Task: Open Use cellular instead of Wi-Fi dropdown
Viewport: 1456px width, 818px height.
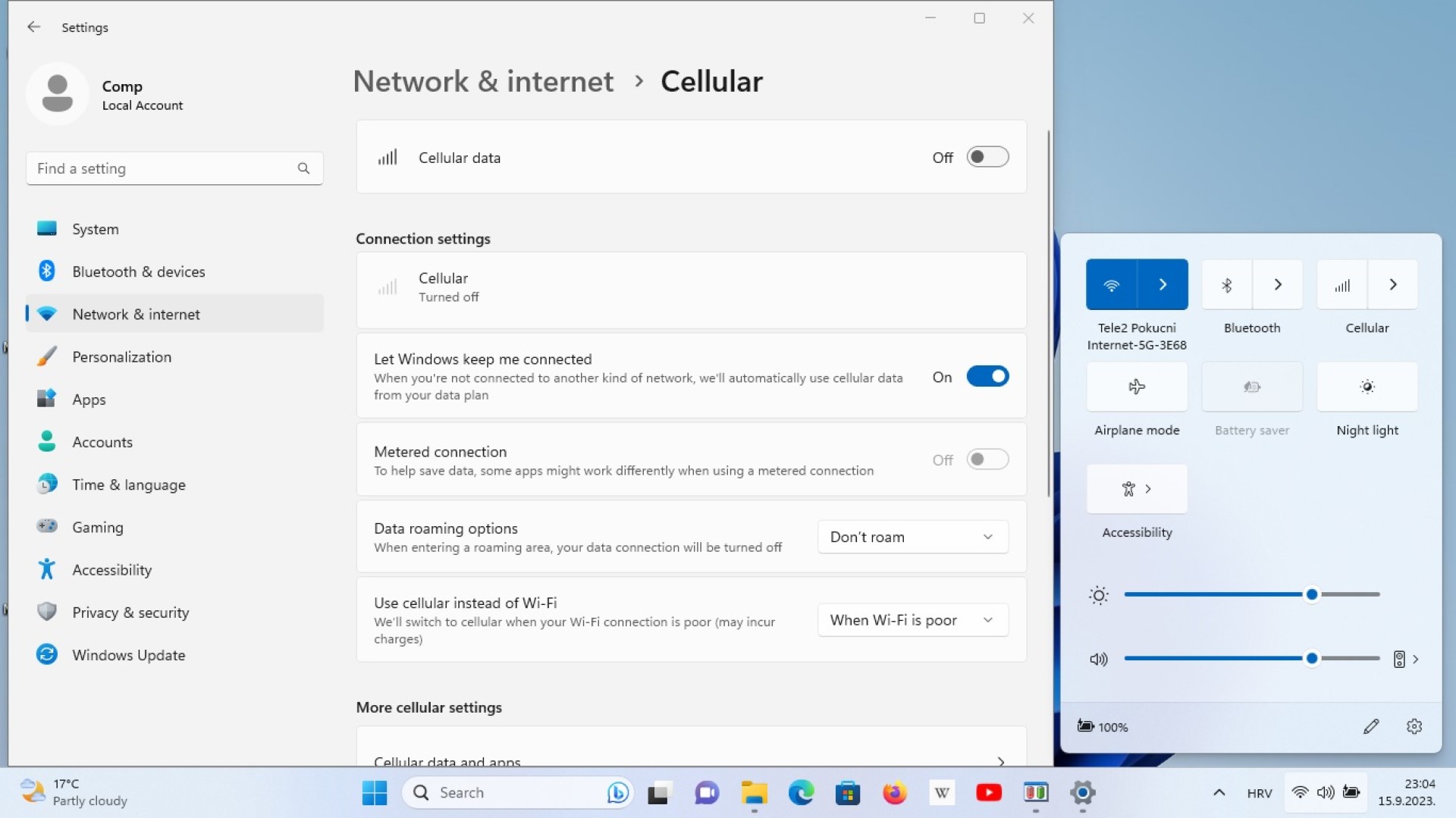Action: click(x=913, y=620)
